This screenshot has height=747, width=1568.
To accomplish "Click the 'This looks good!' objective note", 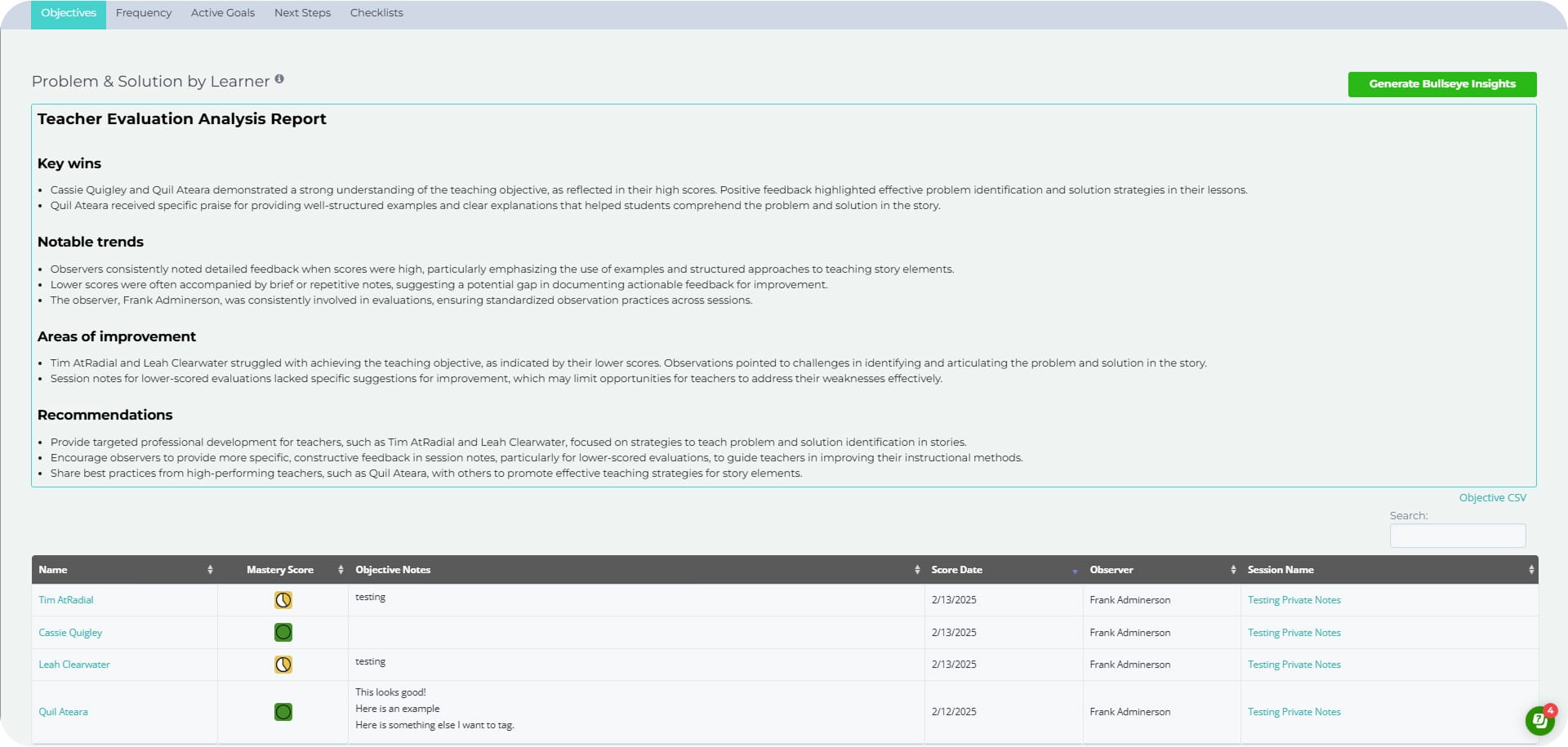I will click(x=390, y=692).
